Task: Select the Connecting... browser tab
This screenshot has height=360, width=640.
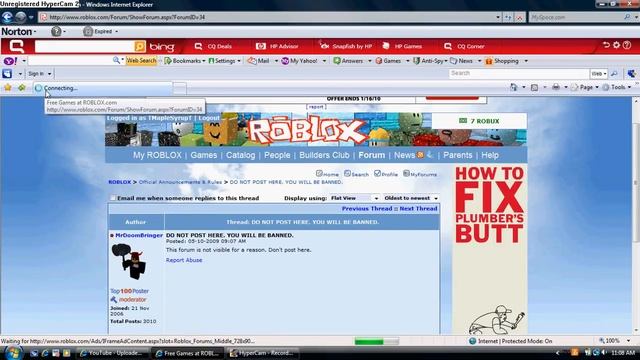Action: tap(103, 88)
